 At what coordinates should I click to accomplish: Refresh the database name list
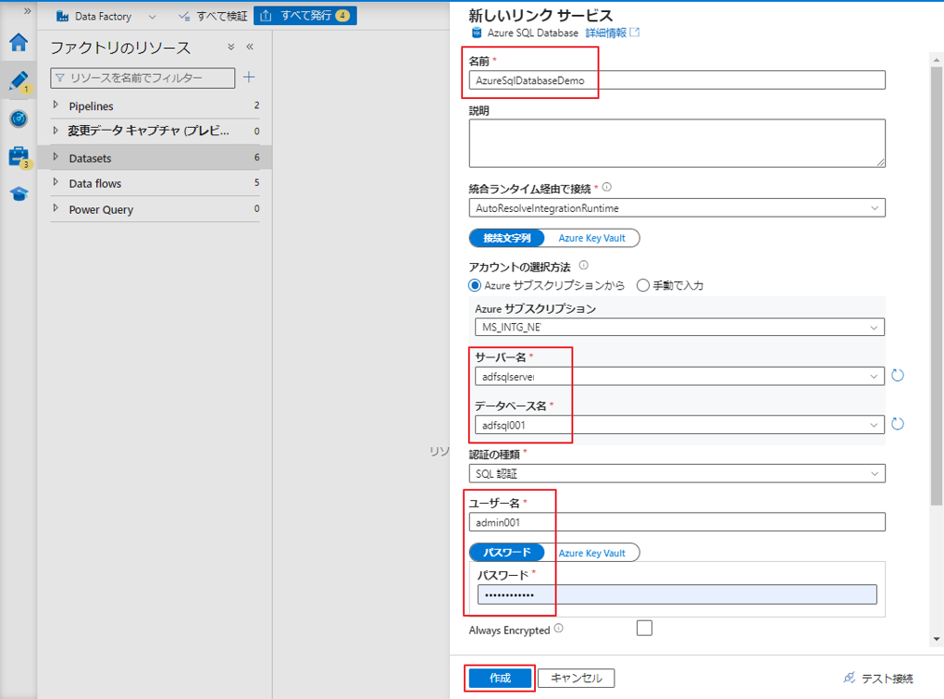(897, 424)
